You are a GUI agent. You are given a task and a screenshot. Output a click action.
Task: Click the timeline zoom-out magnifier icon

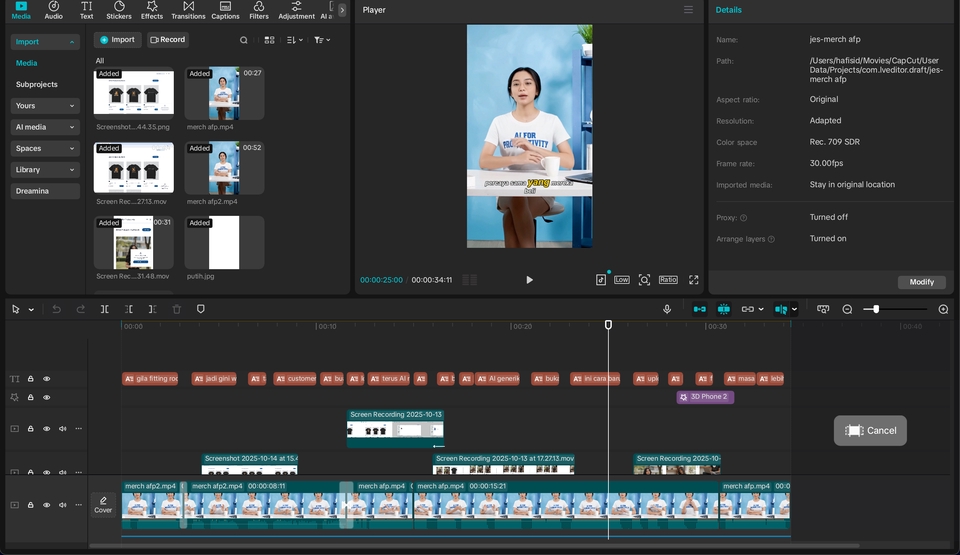coord(847,309)
